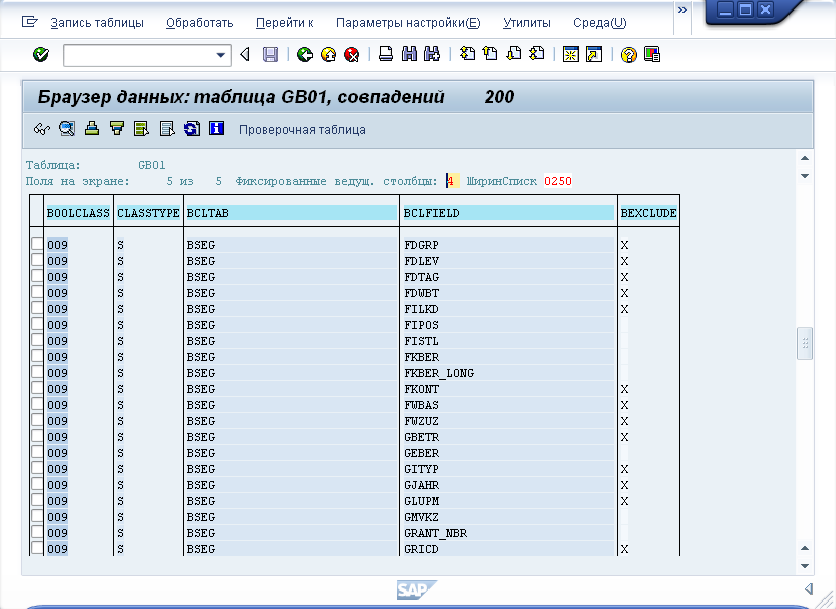
Task: Check the row box for GRANT_NBR
Action: coord(37,533)
